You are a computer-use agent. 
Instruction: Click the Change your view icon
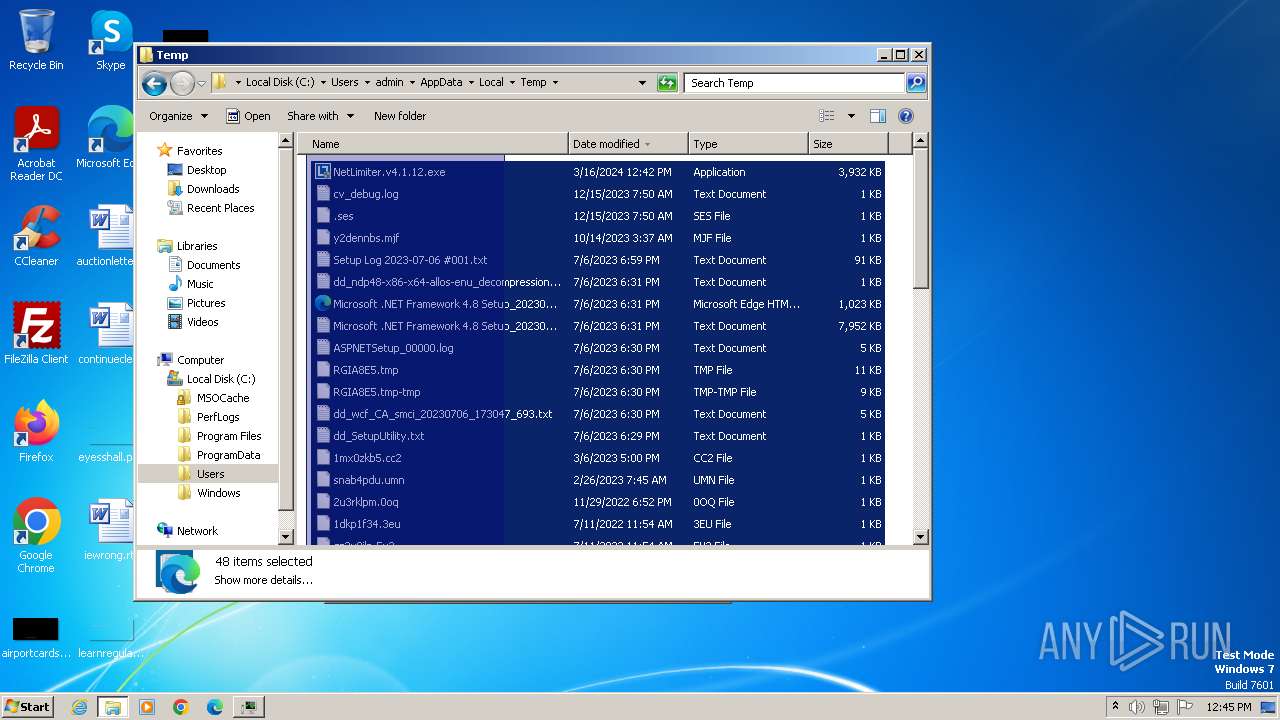click(x=827, y=116)
